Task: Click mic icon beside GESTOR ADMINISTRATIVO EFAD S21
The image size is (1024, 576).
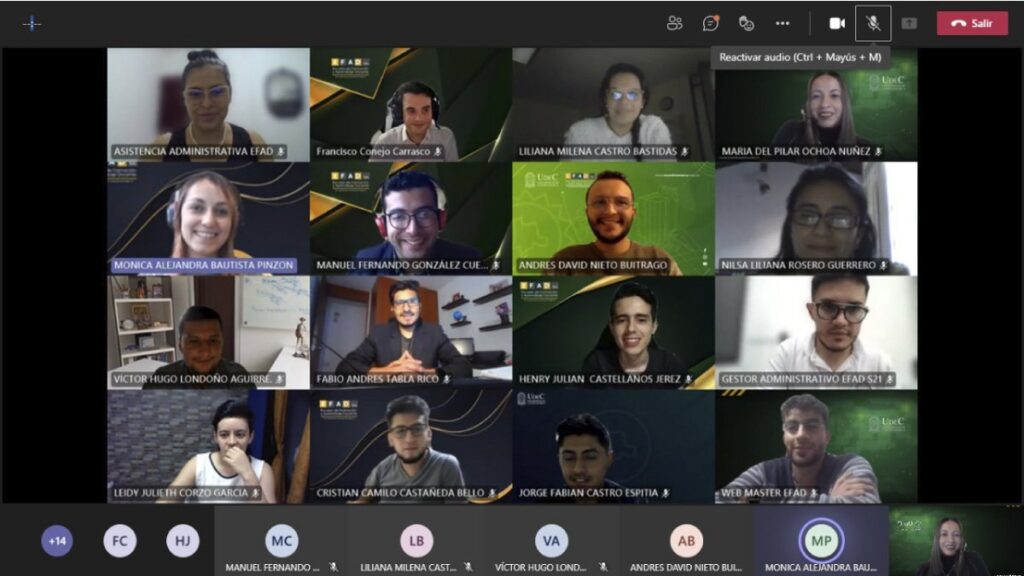Action: point(889,379)
